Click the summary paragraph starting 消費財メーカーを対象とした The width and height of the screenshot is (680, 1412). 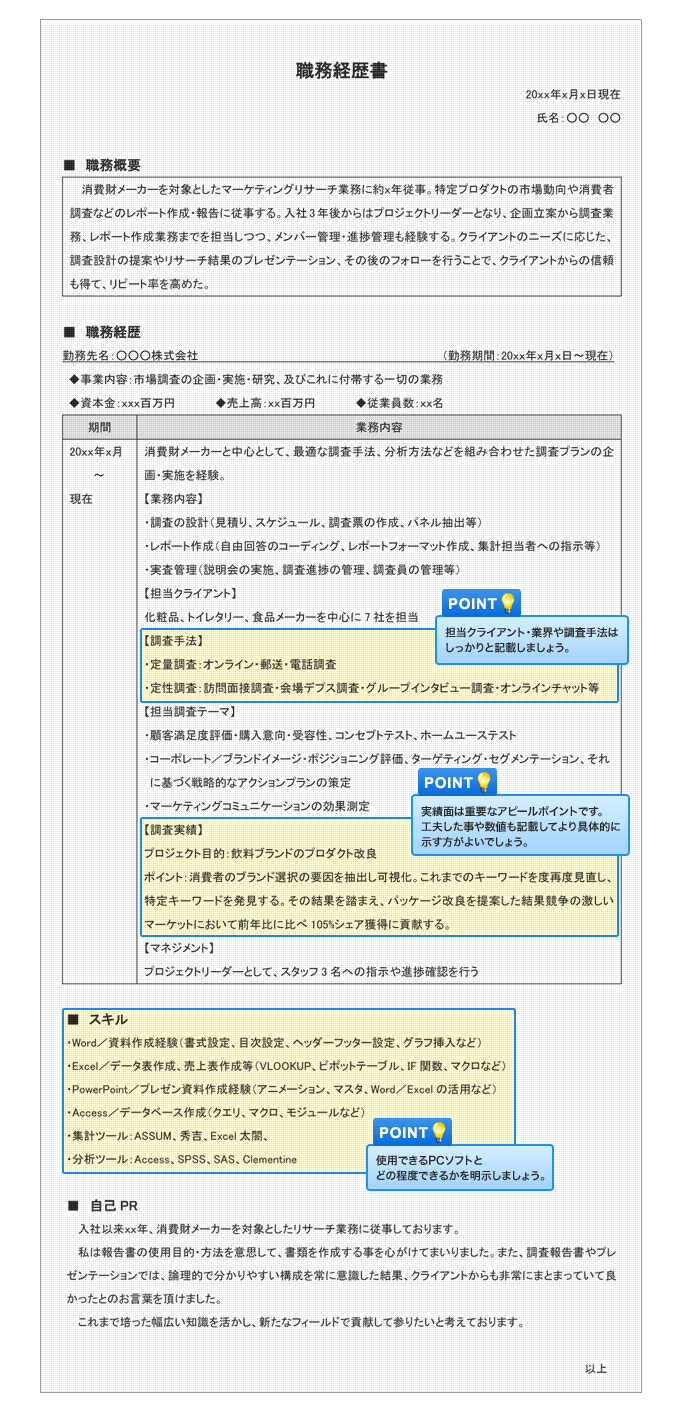[x=341, y=236]
